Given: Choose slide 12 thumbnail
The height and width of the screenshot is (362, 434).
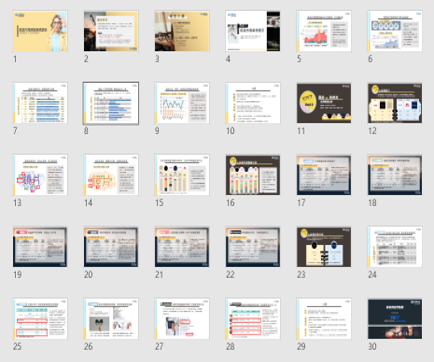Looking at the screenshot, I should (395, 103).
